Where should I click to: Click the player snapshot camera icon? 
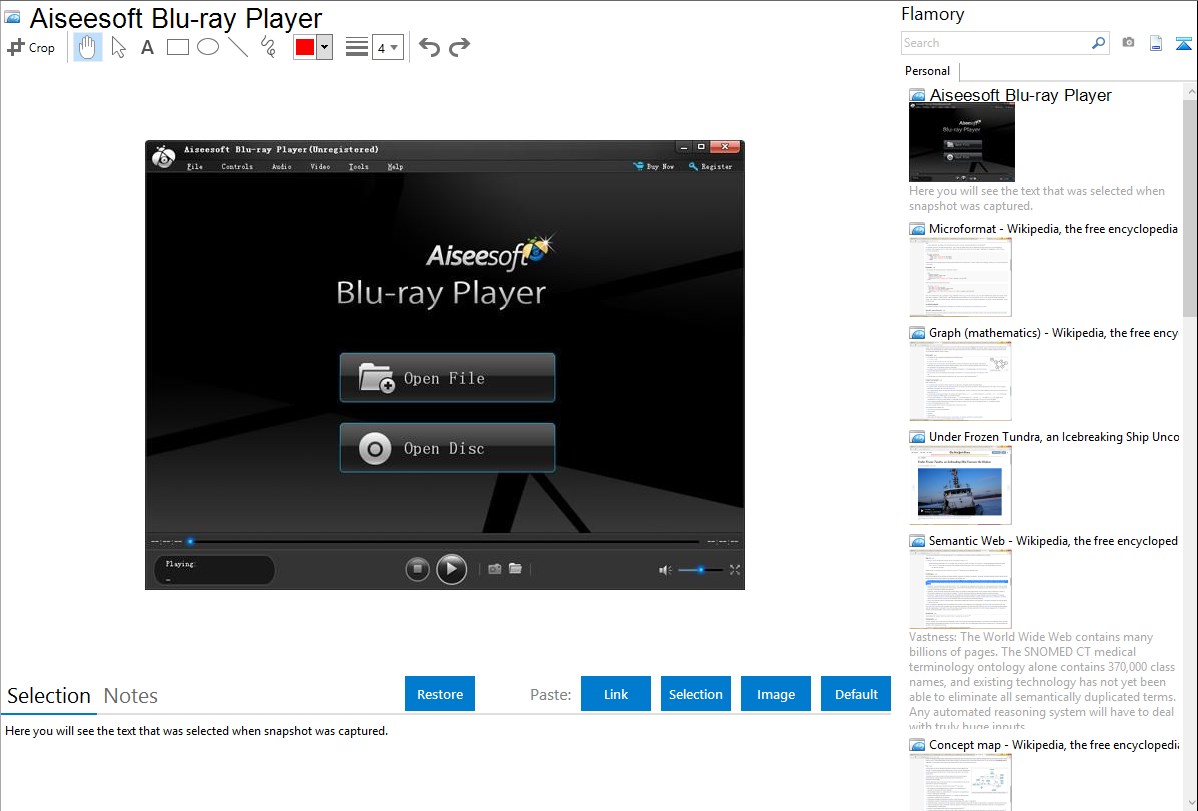(x=495, y=569)
